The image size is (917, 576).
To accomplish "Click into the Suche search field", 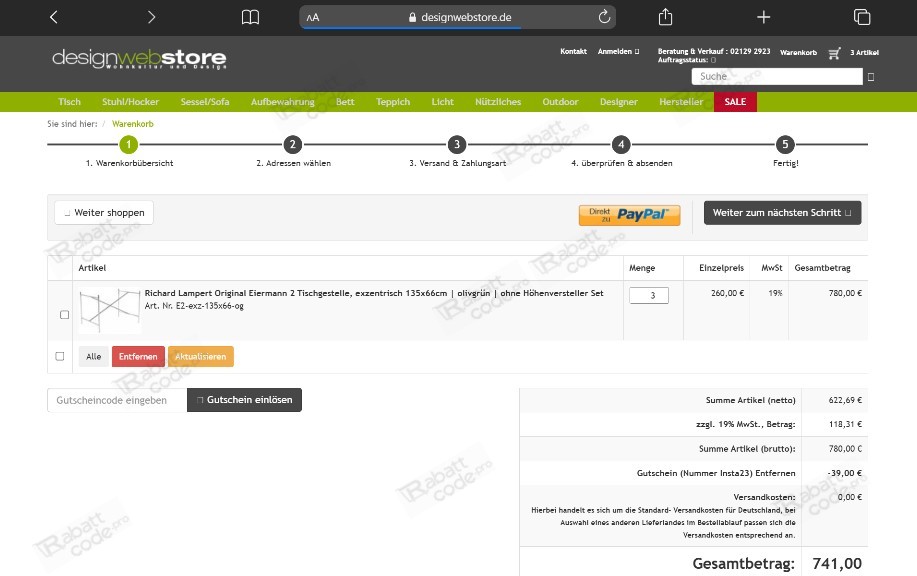I will click(777, 77).
